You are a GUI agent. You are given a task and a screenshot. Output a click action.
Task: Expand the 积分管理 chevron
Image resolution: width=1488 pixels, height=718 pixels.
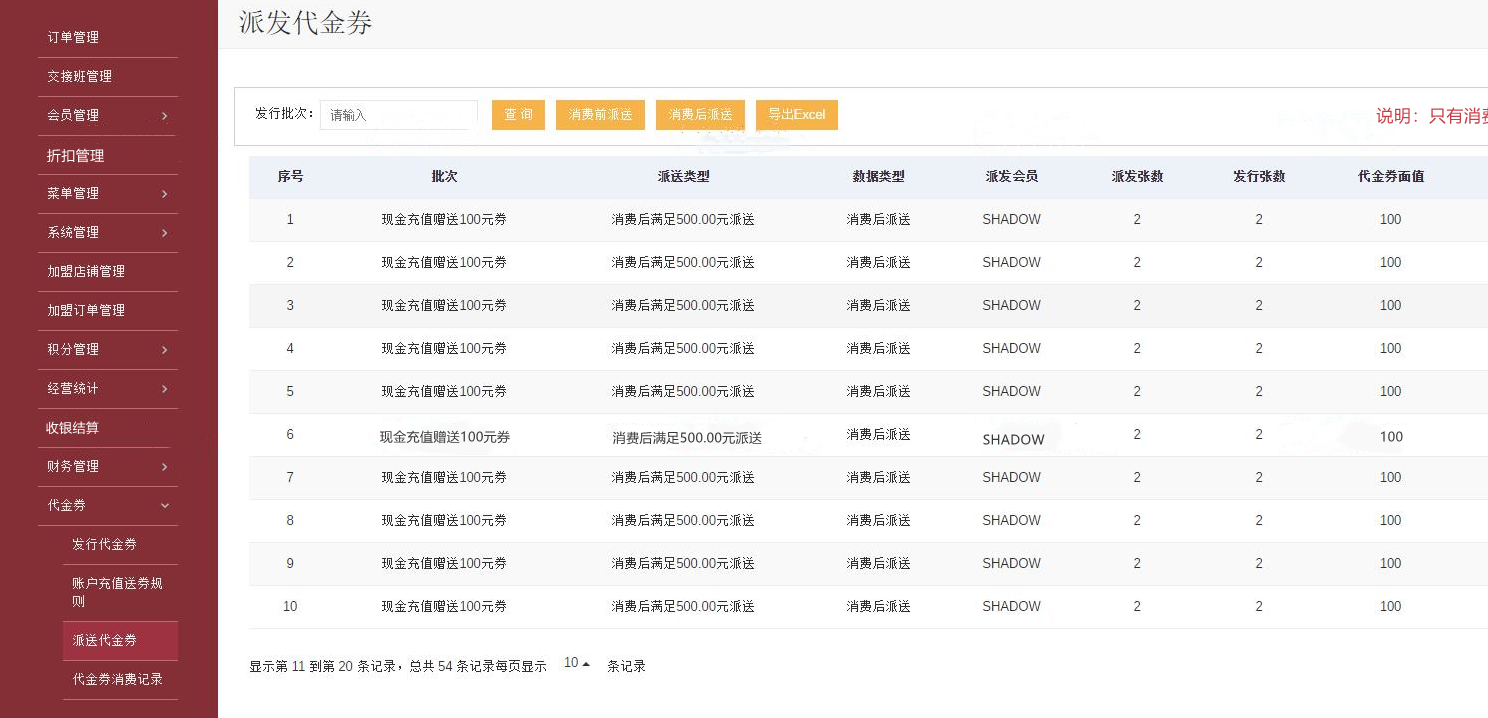(x=164, y=350)
